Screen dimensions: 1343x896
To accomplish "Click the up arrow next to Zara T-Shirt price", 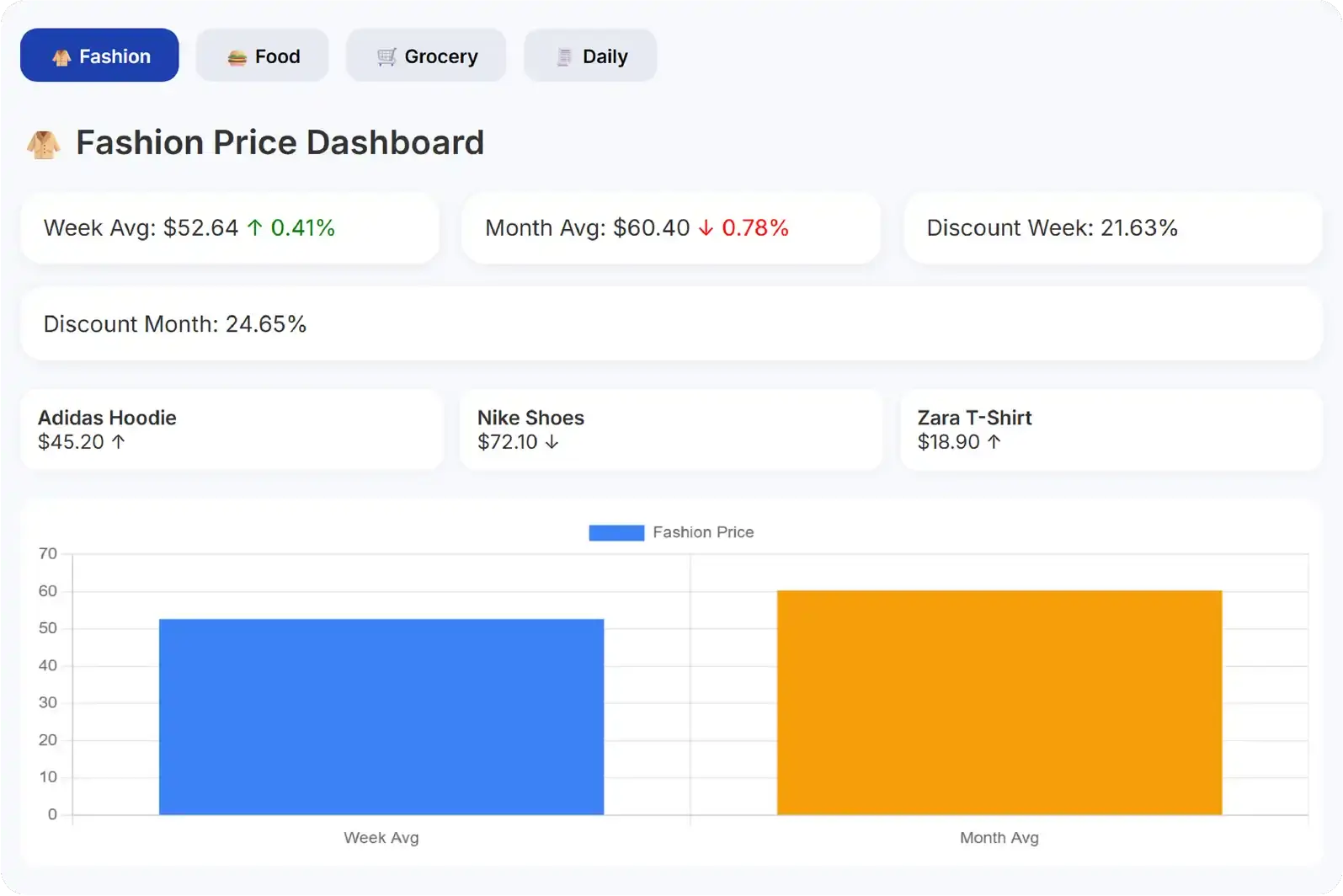I will tap(994, 441).
